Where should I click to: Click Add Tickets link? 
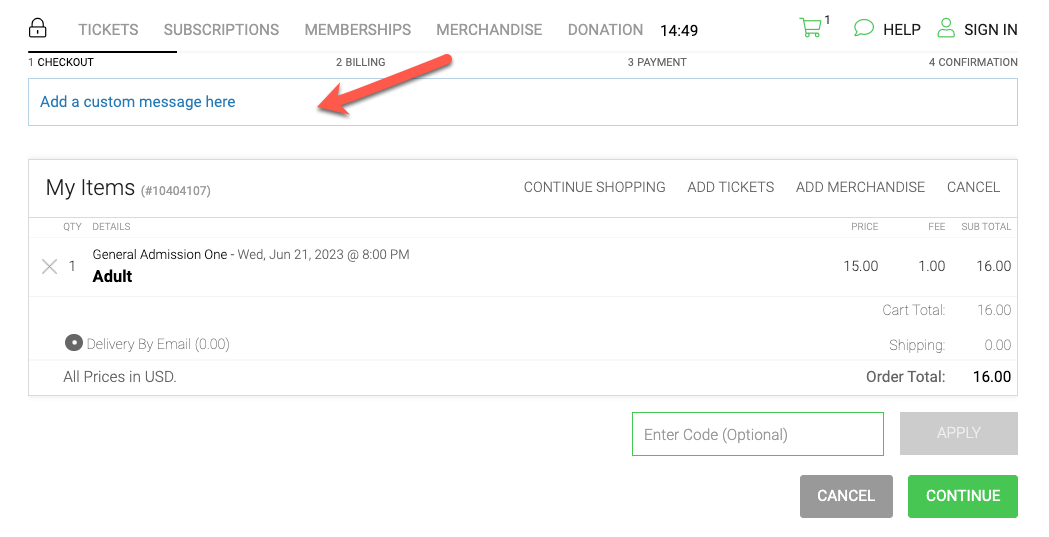point(731,187)
